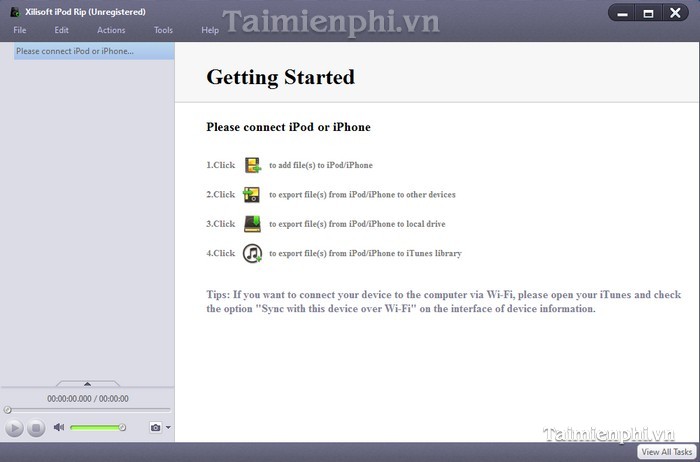Open the Actions menu
Image resolution: width=700 pixels, height=462 pixels.
click(111, 30)
